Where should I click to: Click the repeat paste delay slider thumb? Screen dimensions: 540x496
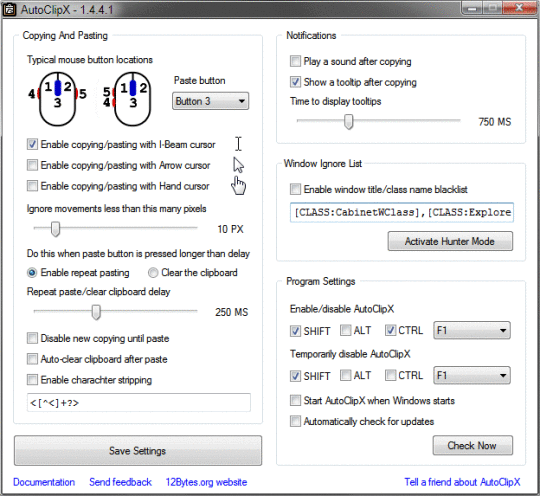[96, 312]
